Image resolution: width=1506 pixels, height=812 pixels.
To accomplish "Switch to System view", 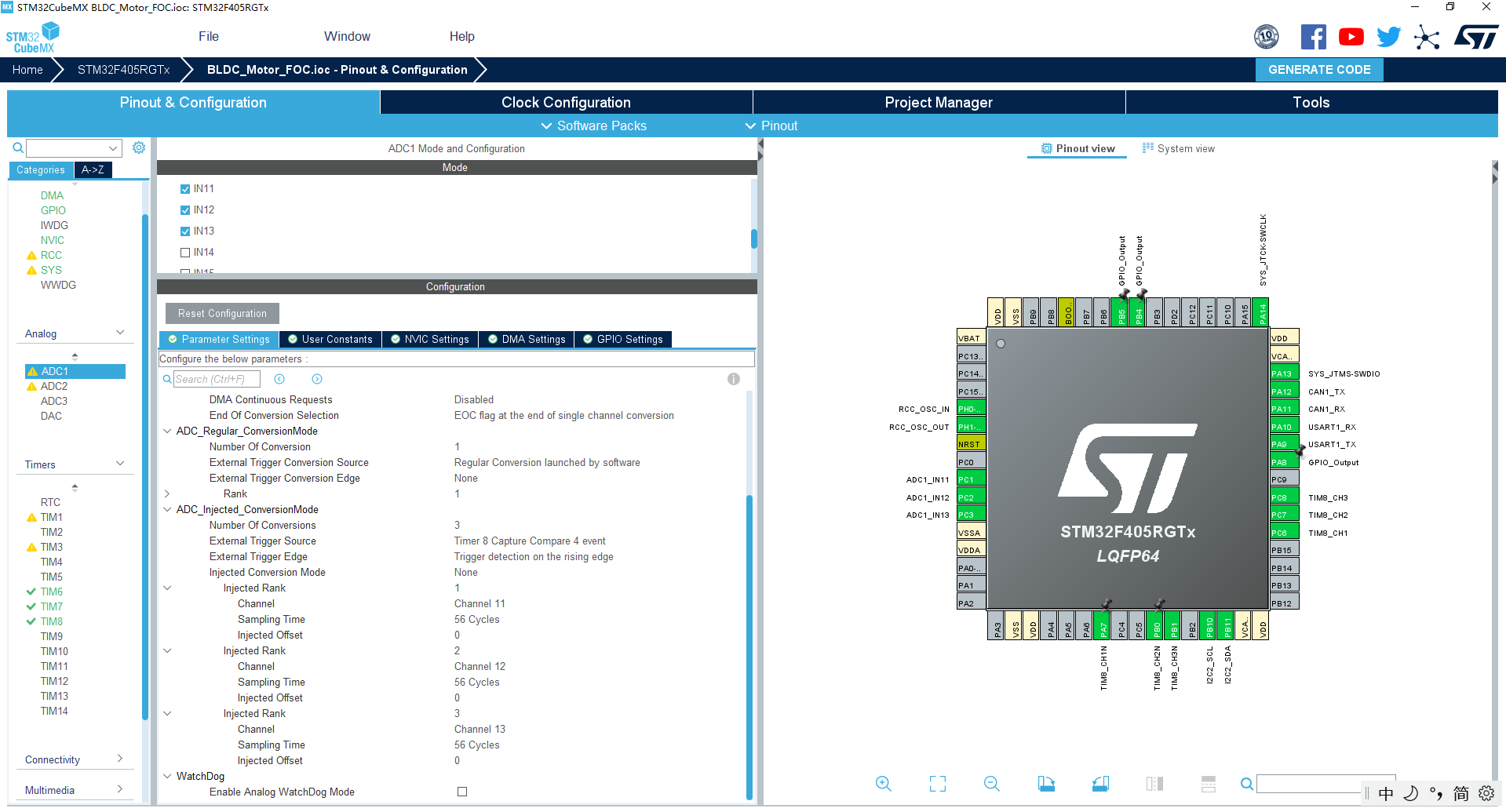I will click(x=1178, y=148).
